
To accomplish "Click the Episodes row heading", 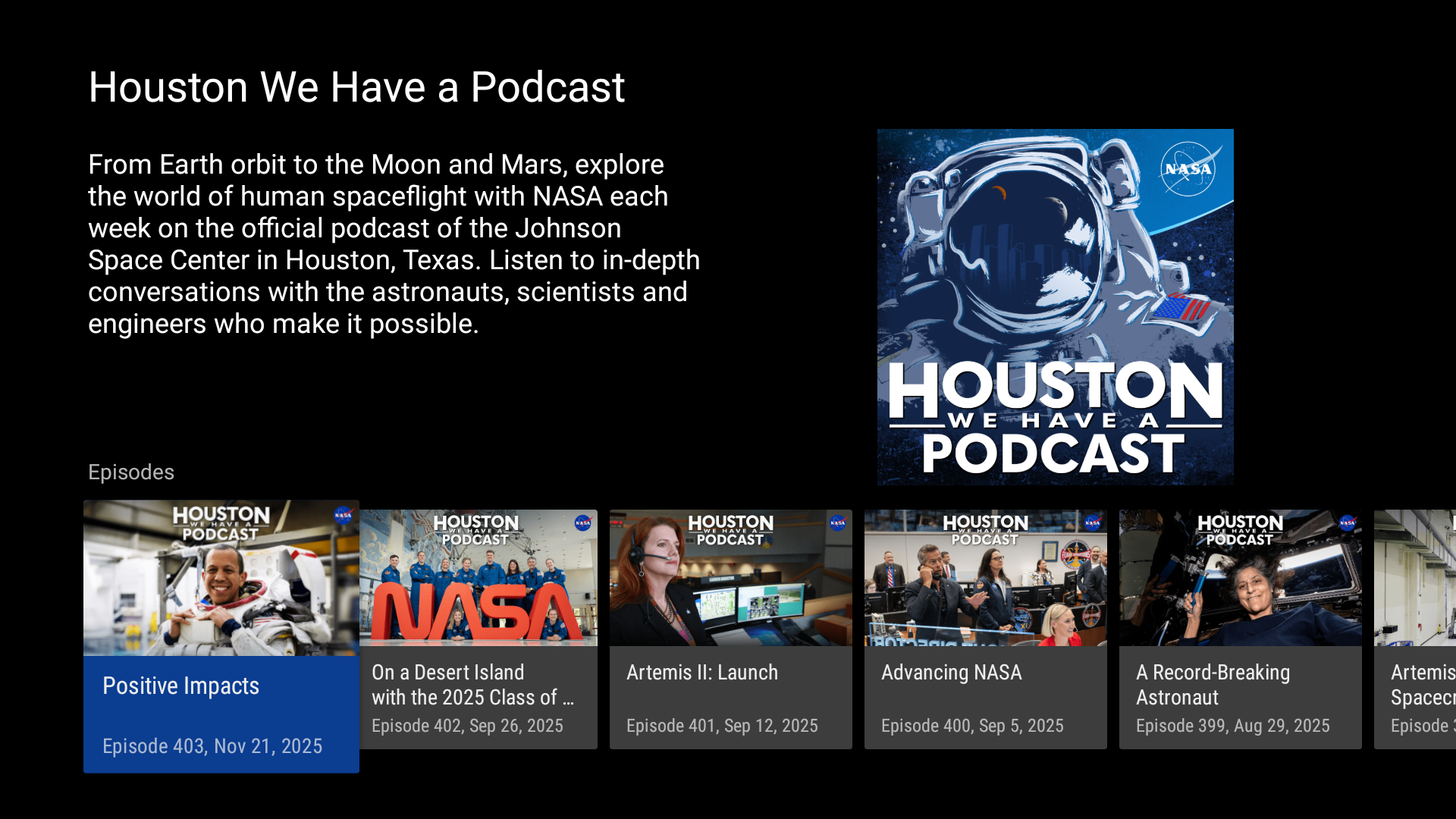I will [131, 472].
